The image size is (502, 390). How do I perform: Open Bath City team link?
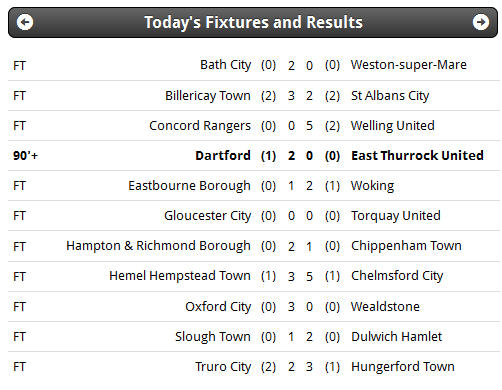[x=225, y=65]
